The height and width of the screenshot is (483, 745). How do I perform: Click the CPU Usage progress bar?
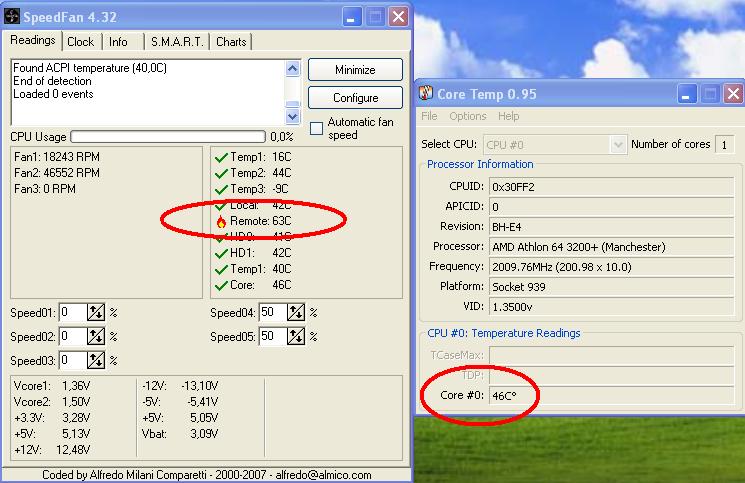(x=168, y=137)
